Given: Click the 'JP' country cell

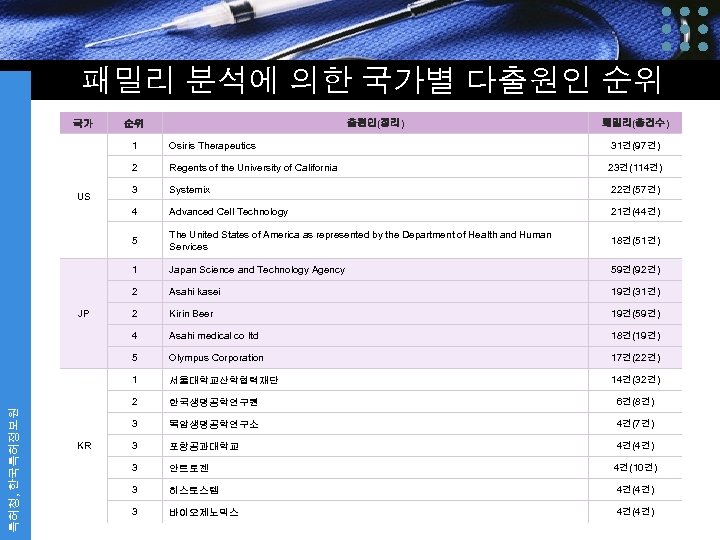Looking at the screenshot, I should tap(84, 314).
